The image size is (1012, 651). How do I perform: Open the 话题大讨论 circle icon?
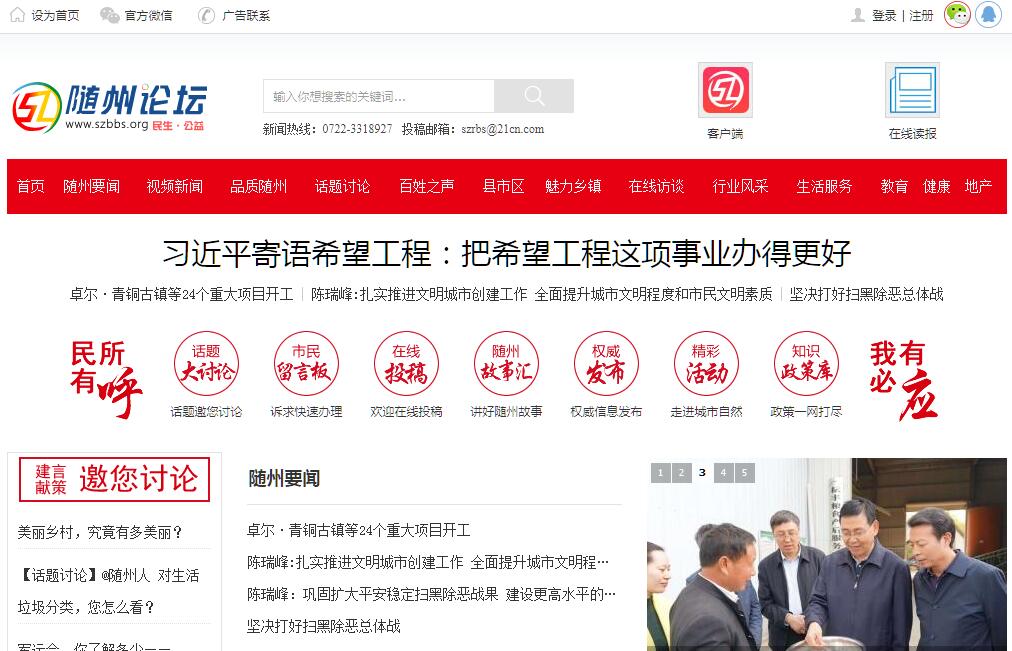[x=206, y=364]
